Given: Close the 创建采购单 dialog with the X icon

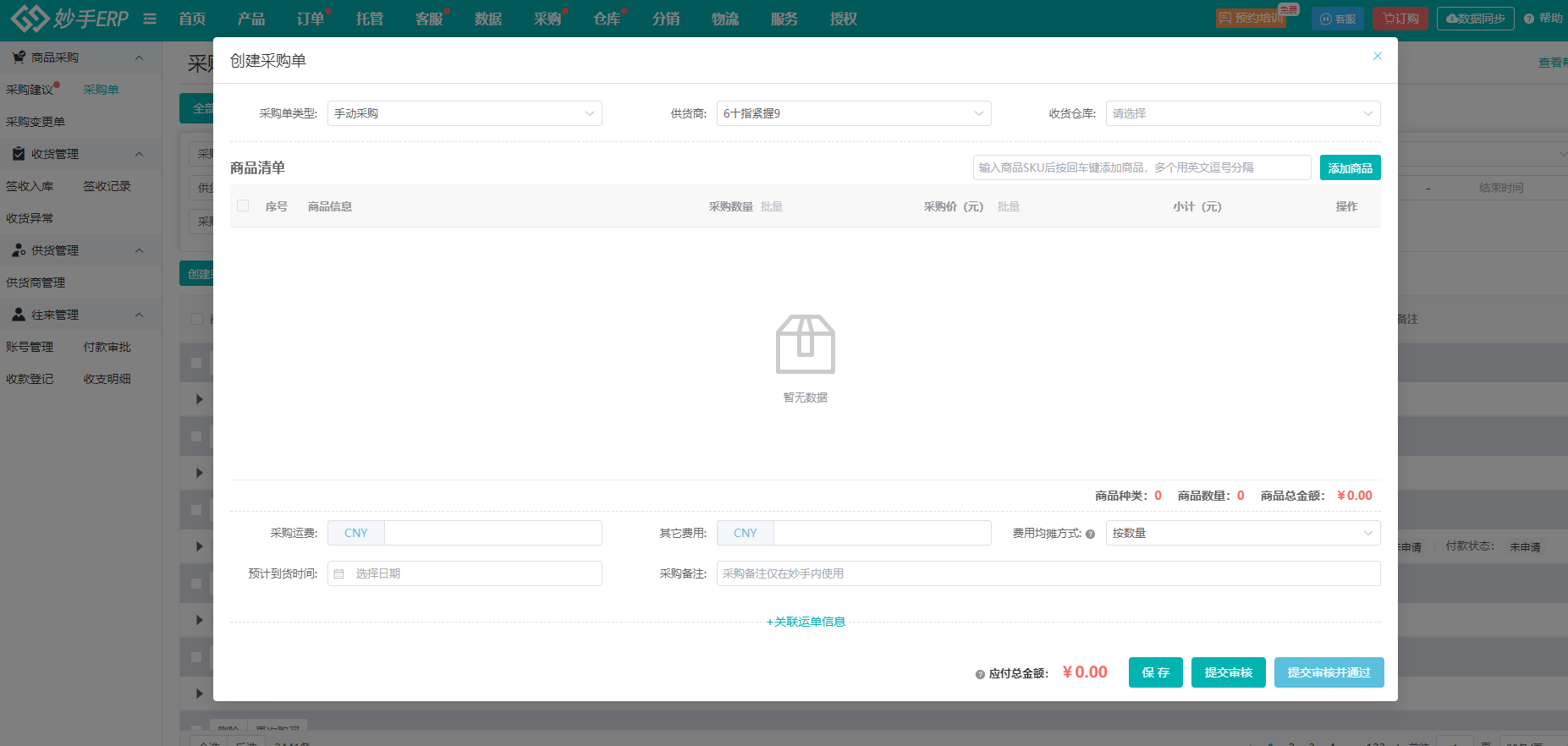Looking at the screenshot, I should (x=1378, y=56).
